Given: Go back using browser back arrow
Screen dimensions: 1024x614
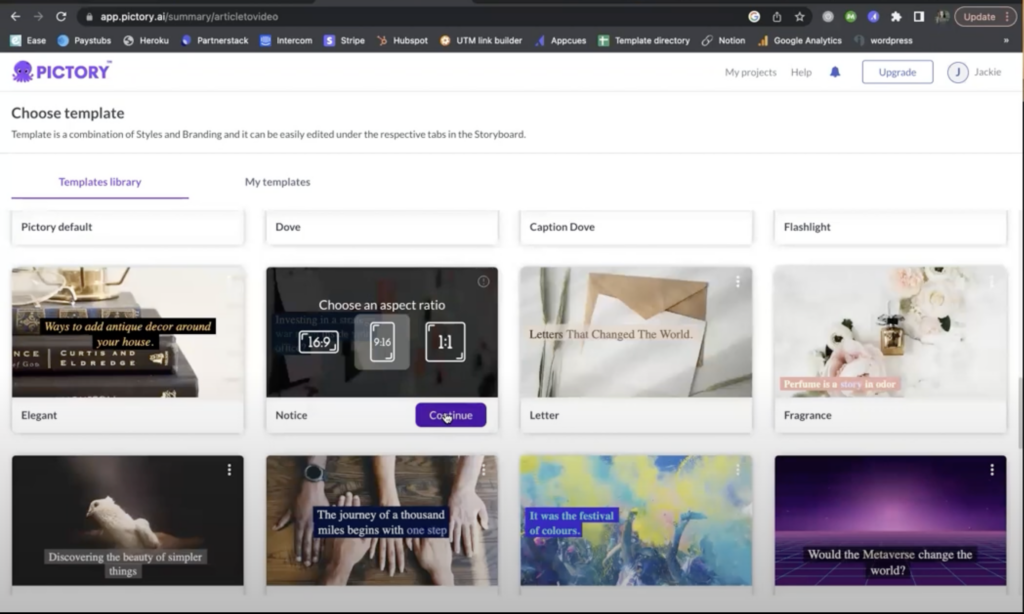Looking at the screenshot, I should pyautogui.click(x=16, y=16).
